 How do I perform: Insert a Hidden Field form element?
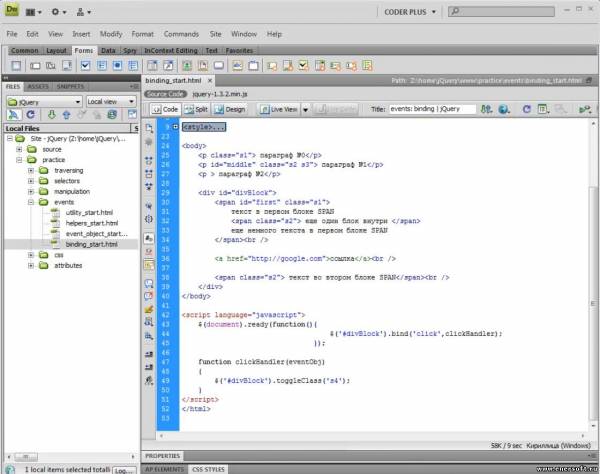(51, 66)
